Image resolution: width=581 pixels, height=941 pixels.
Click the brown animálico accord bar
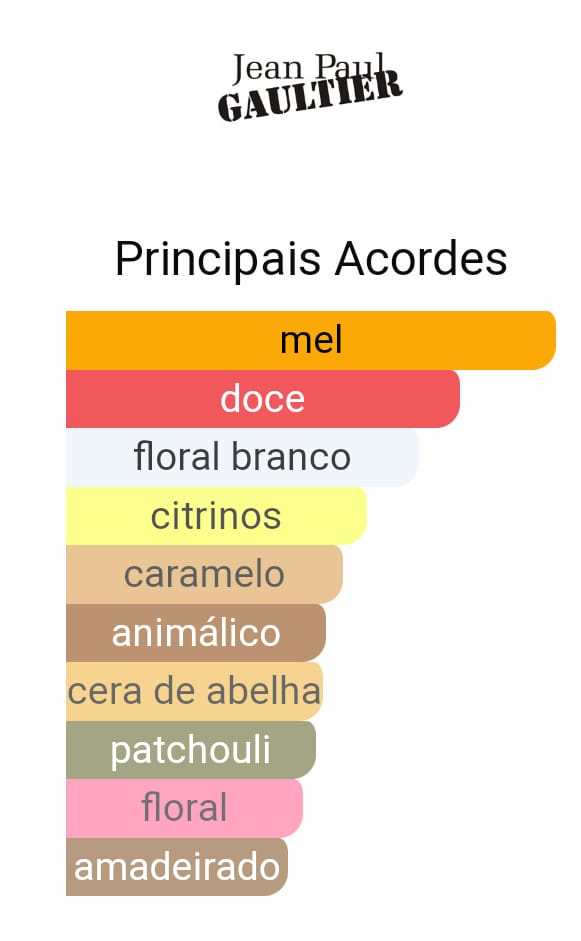tap(196, 633)
